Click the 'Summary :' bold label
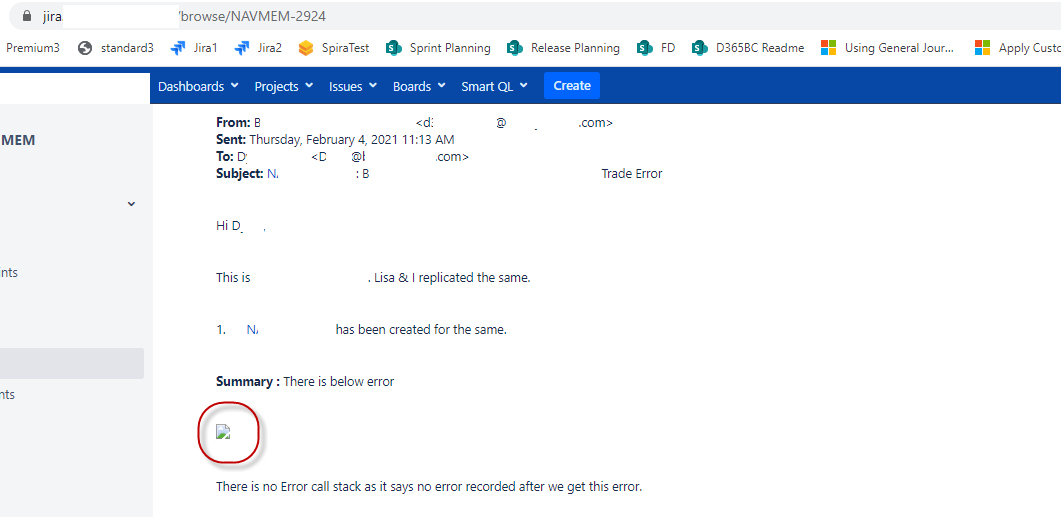The image size is (1061, 517). [x=248, y=382]
